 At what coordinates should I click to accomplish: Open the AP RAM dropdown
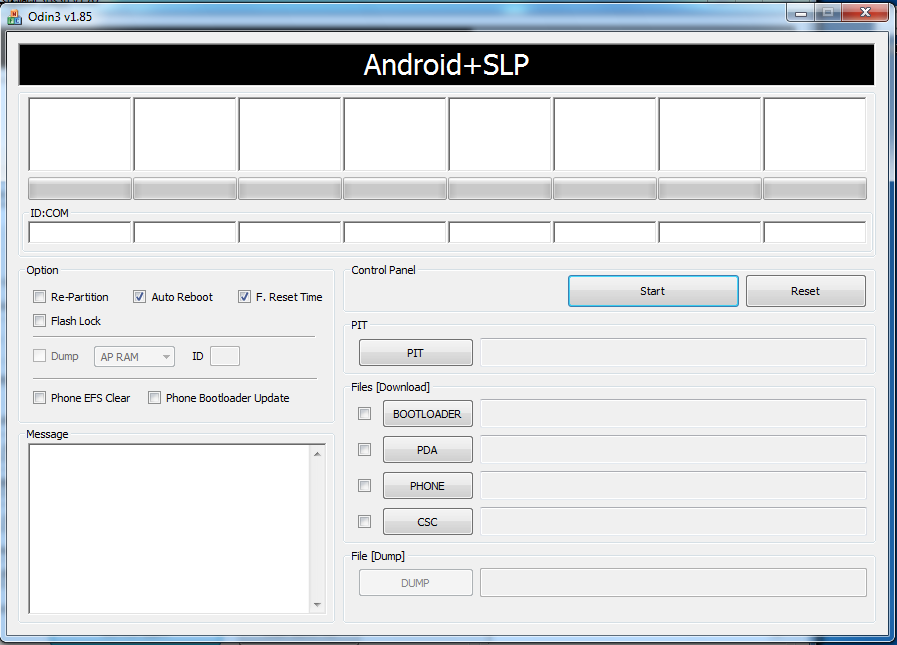coord(134,357)
